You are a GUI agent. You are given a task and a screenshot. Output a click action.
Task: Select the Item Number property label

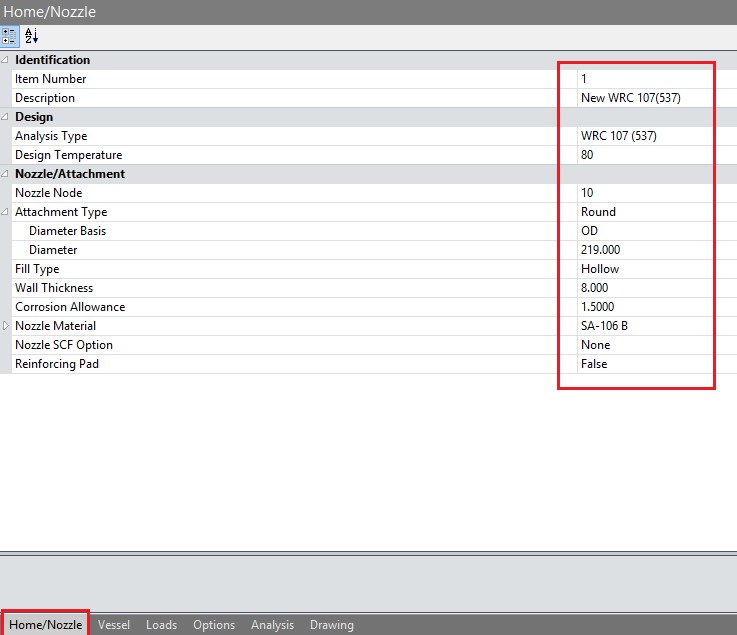tap(51, 79)
